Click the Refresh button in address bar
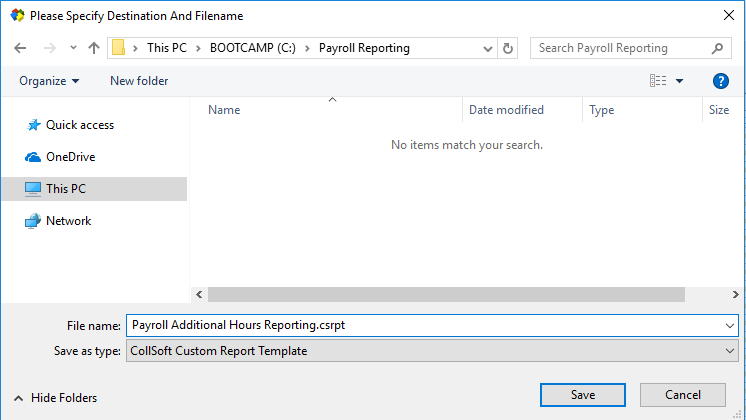Viewport: 746px width, 420px height. 508,48
